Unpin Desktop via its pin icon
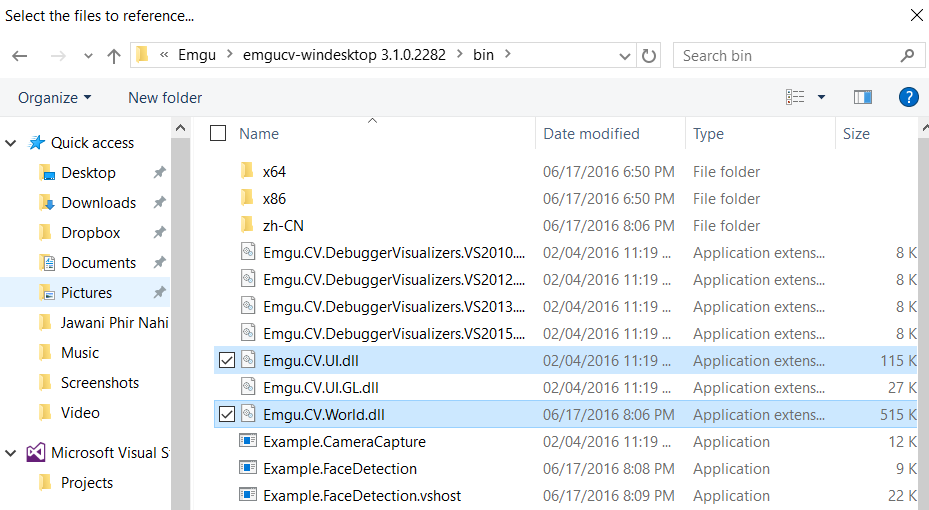The width and height of the screenshot is (929, 510). tap(159, 172)
